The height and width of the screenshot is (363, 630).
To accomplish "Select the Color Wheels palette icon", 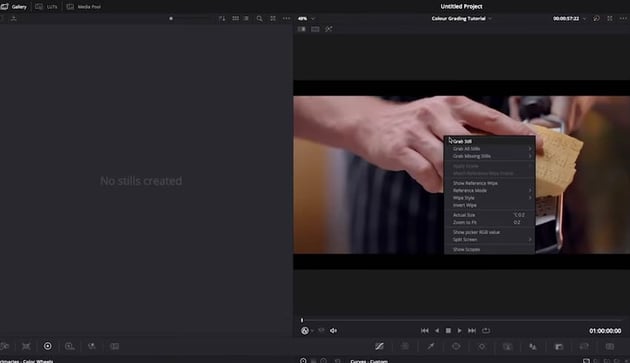I will tap(47, 346).
